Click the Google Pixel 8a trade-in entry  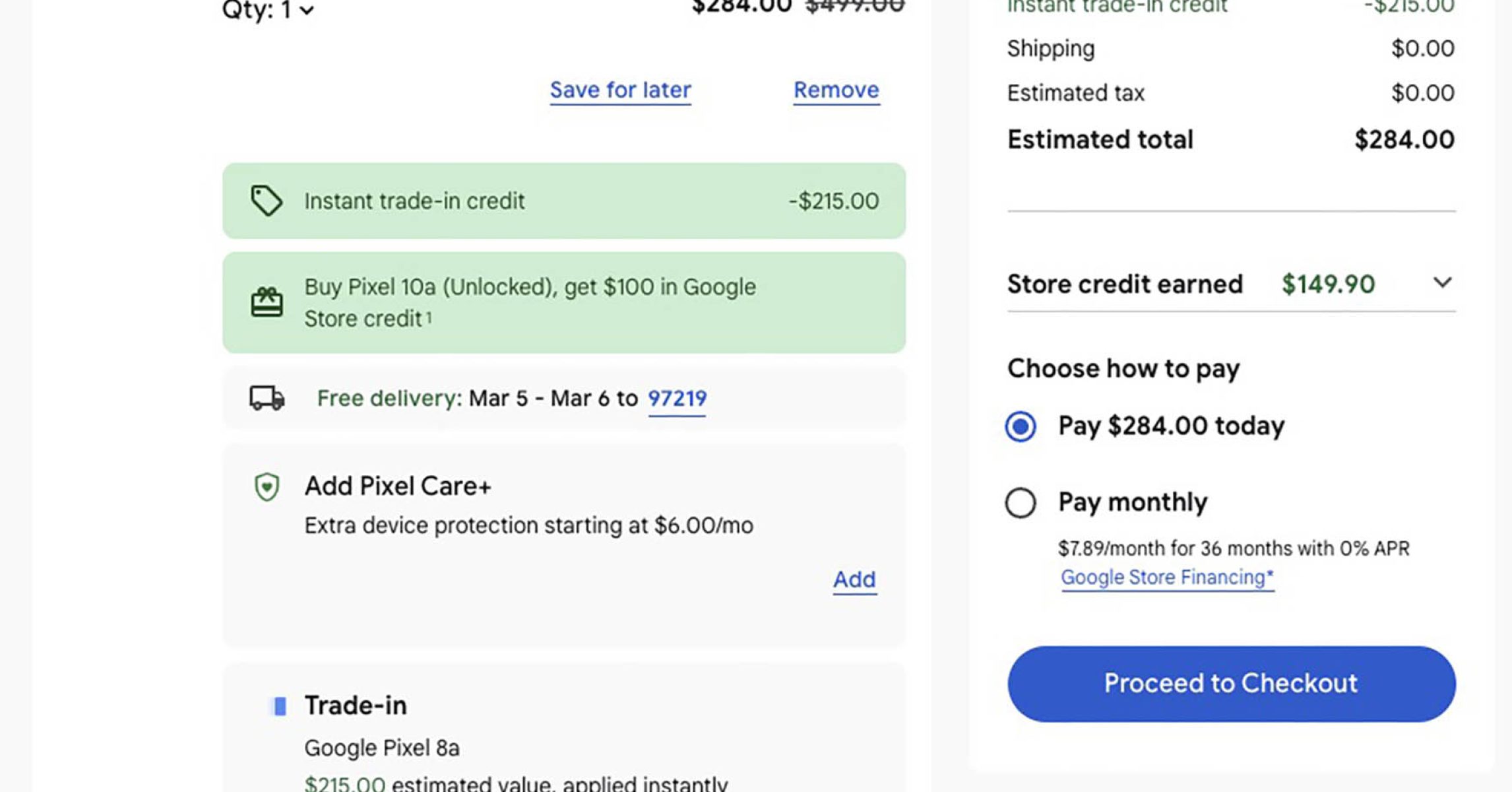(x=382, y=748)
